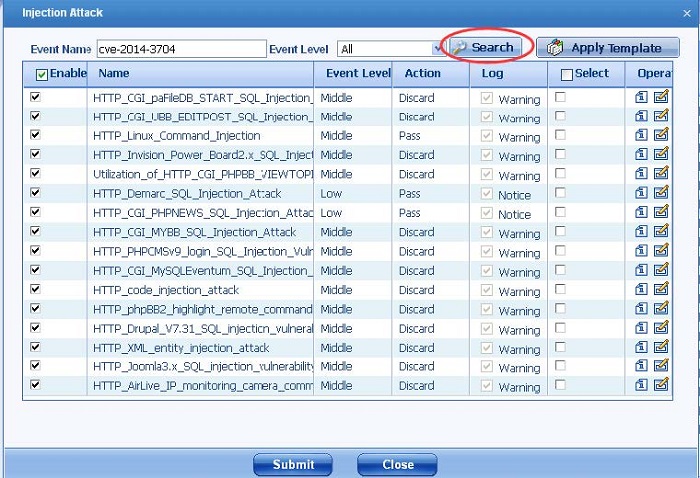The height and width of the screenshot is (478, 700).
Task: Click Warning log value of HTTP_Drupal_V7.31 row
Action: click(519, 331)
